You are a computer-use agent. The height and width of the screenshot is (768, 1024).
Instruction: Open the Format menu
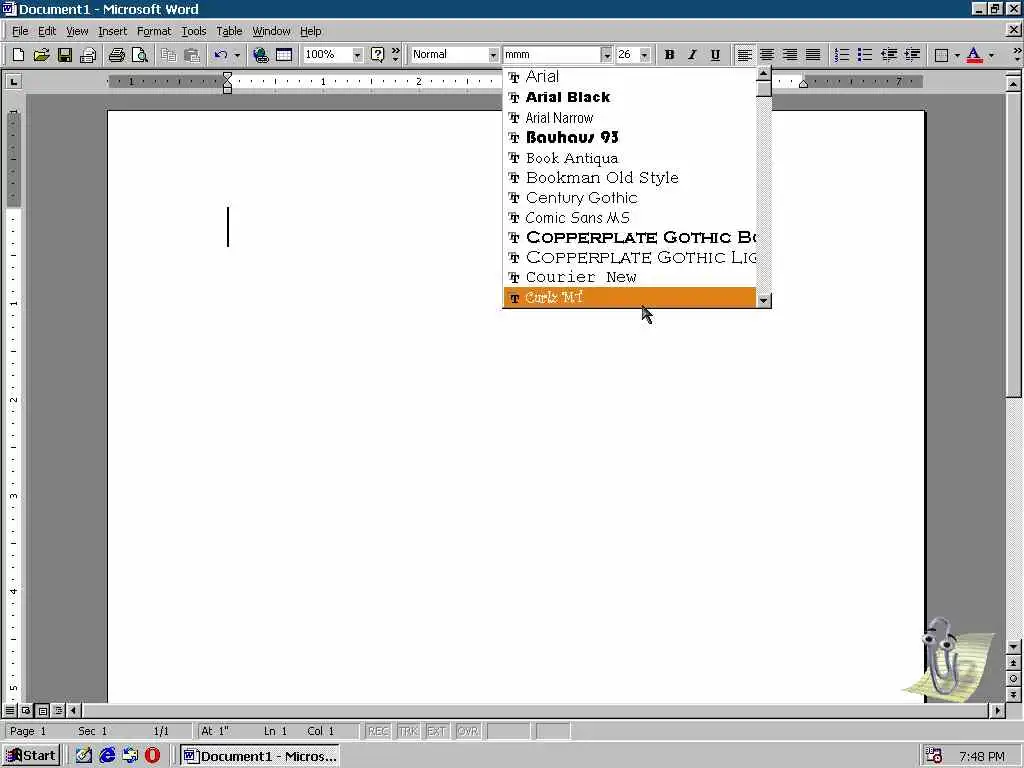tap(153, 31)
